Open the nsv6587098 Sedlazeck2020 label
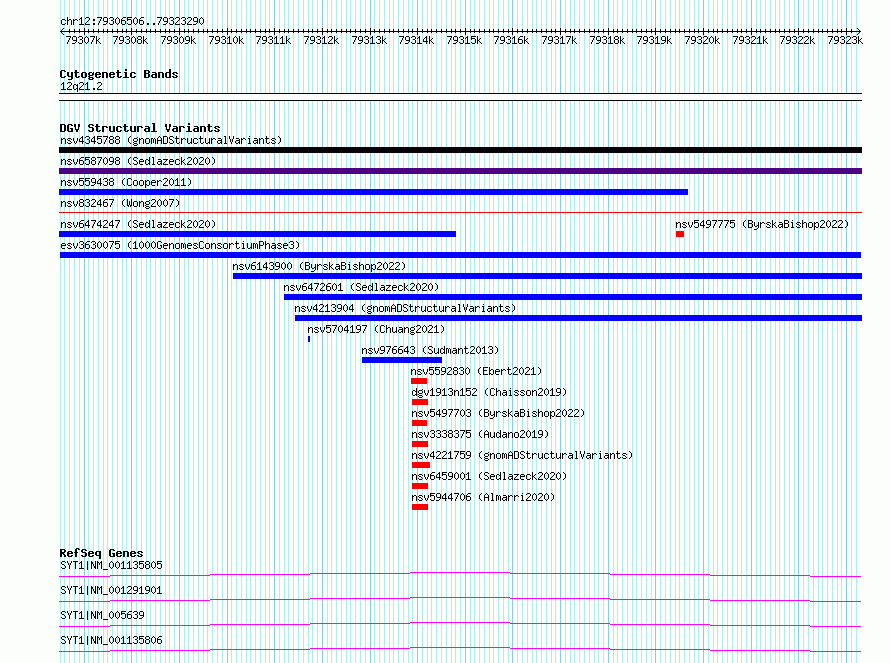Viewport: 890px width, 663px height. pos(138,161)
